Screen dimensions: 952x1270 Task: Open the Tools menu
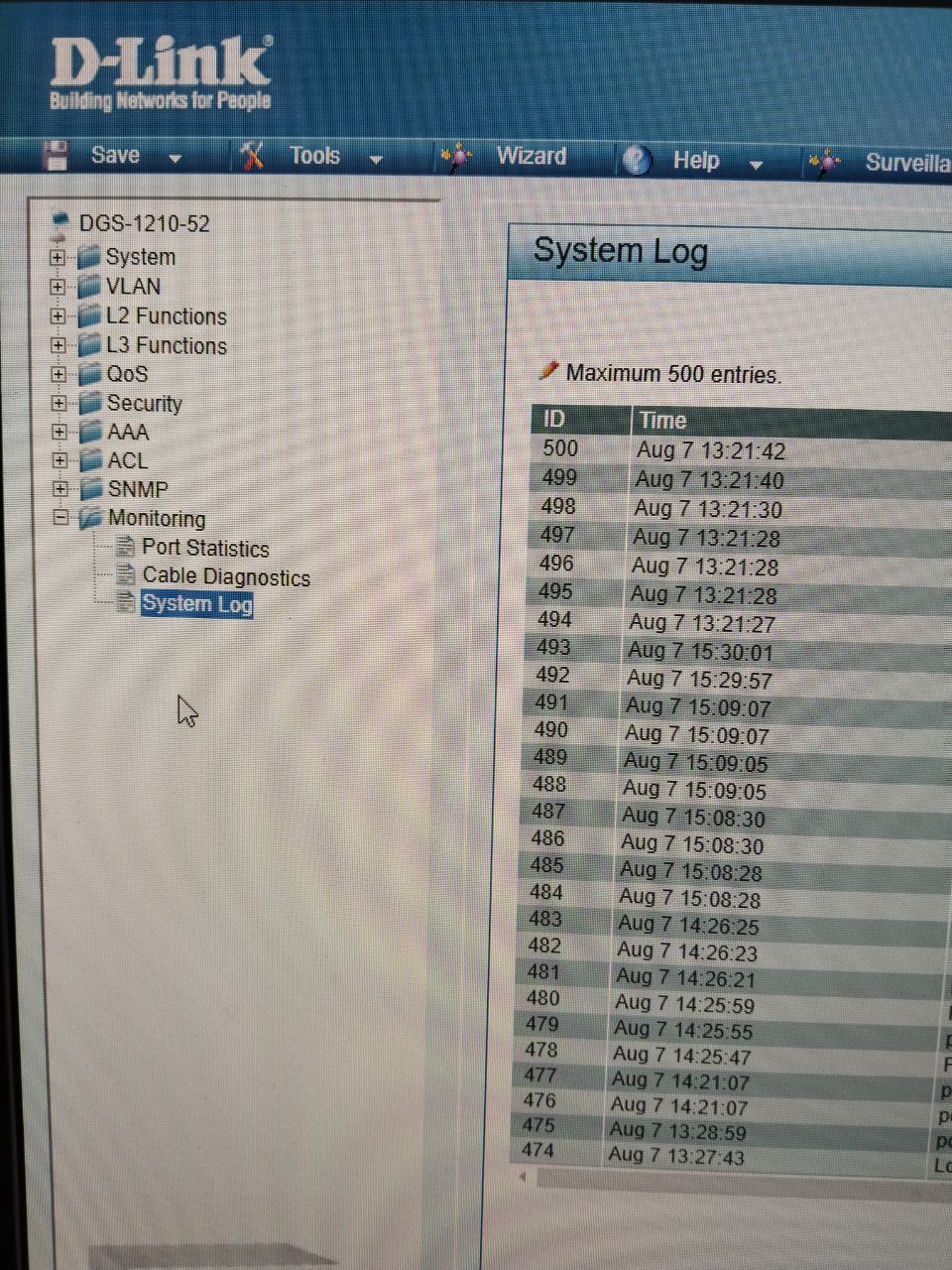click(314, 156)
